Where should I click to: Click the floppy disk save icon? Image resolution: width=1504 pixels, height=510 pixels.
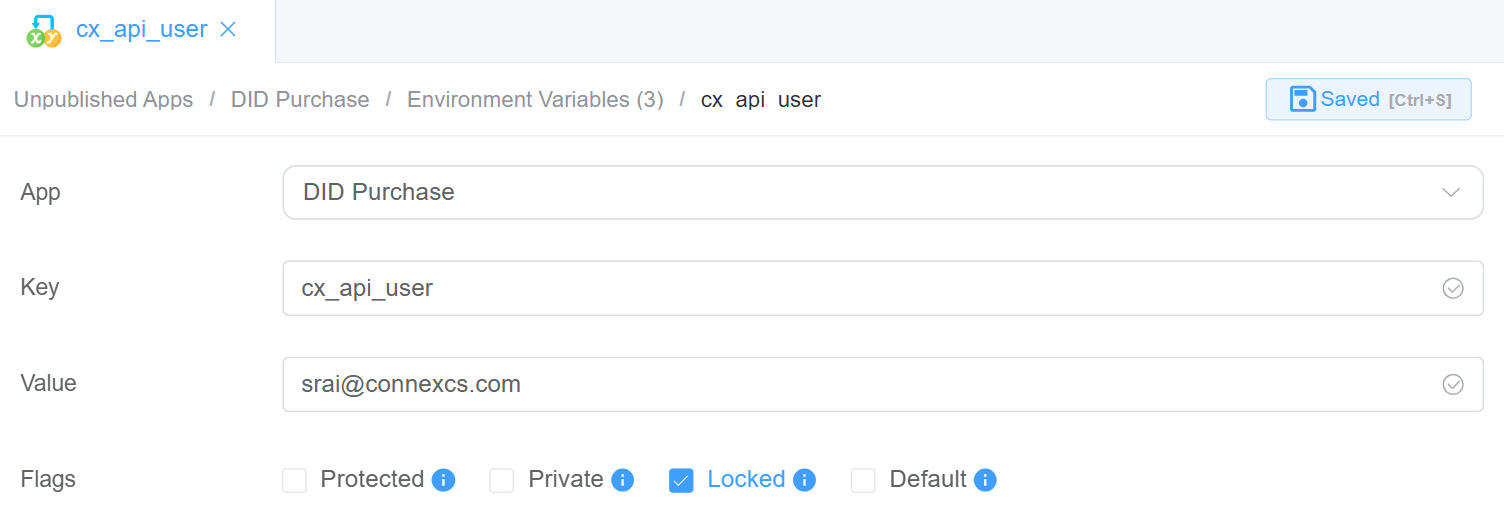(1302, 99)
